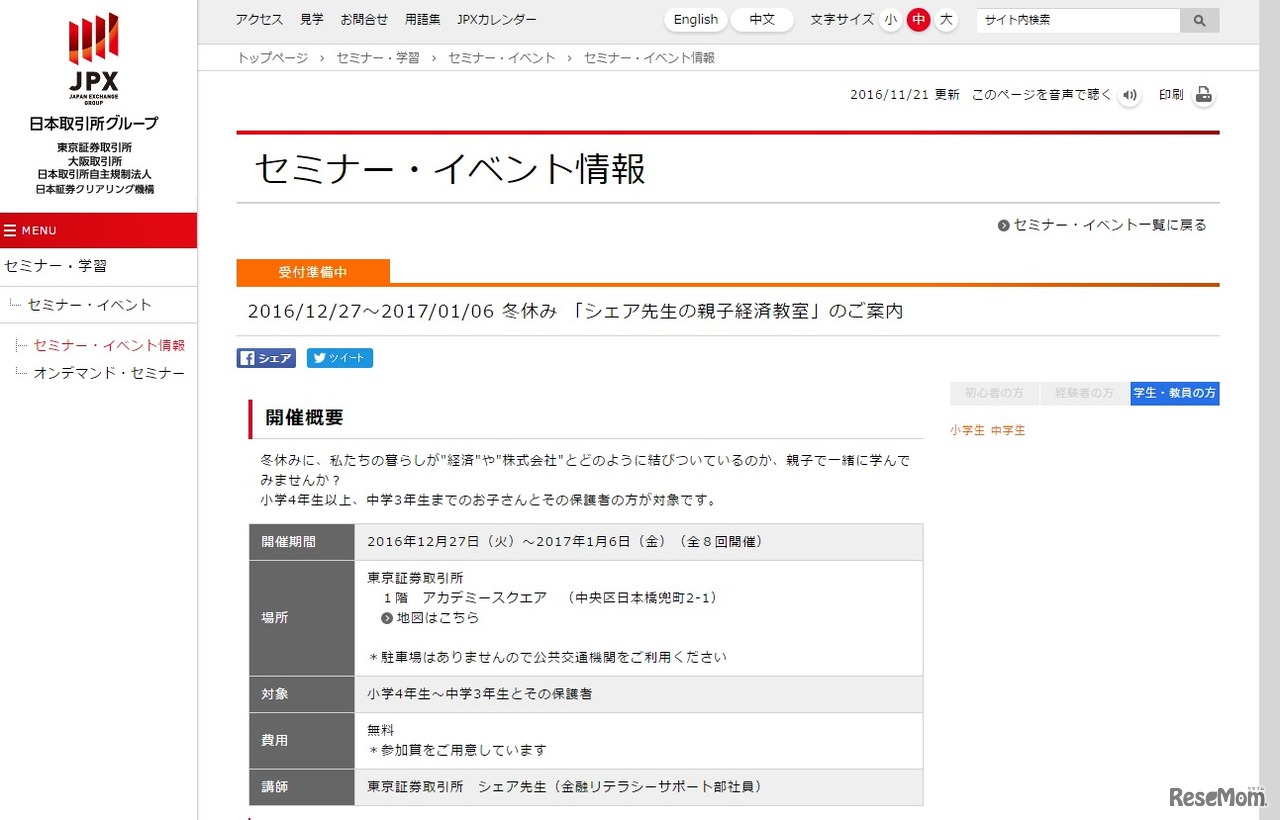Open the JPXカレンダー menu item
1280x820 pixels.
point(496,20)
